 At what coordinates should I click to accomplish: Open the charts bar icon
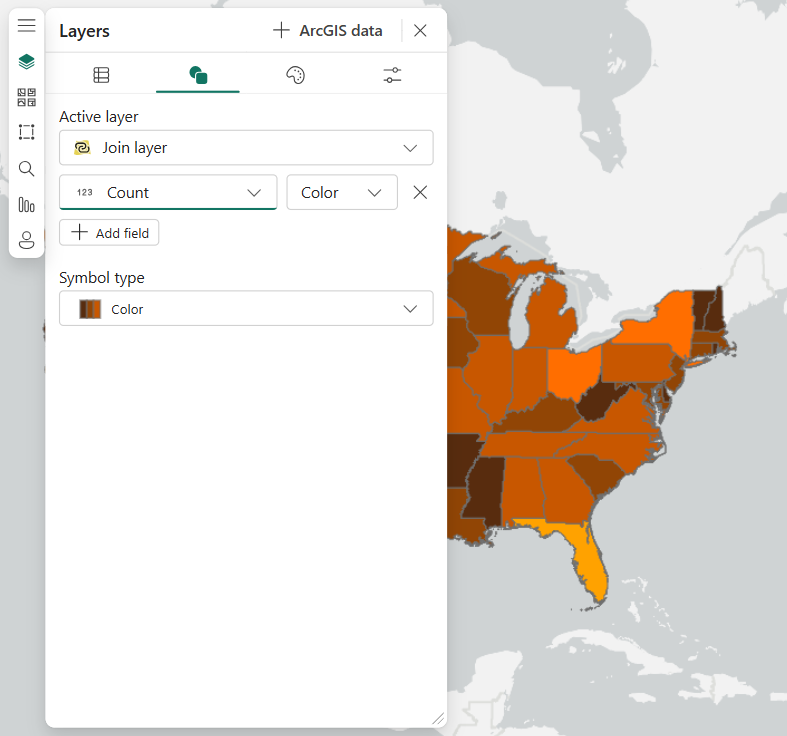[27, 204]
